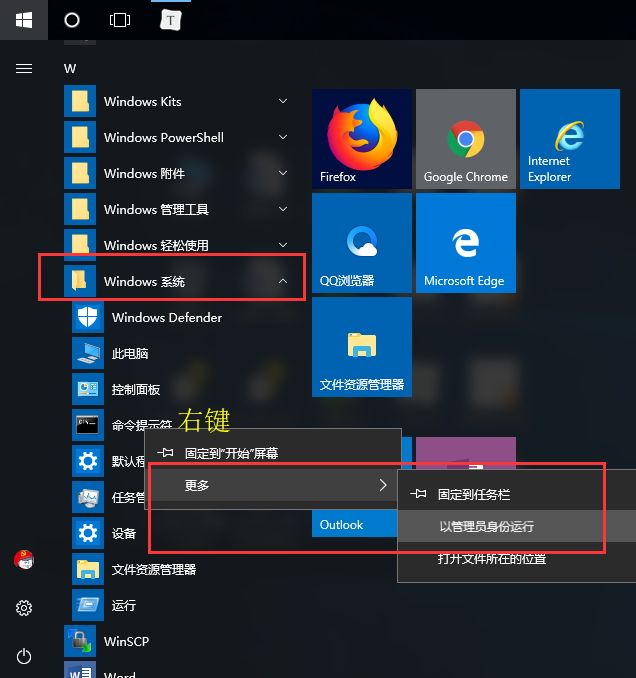The width and height of the screenshot is (636, 678).
Task: Open the Microsoft Edge tile
Action: tap(466, 243)
